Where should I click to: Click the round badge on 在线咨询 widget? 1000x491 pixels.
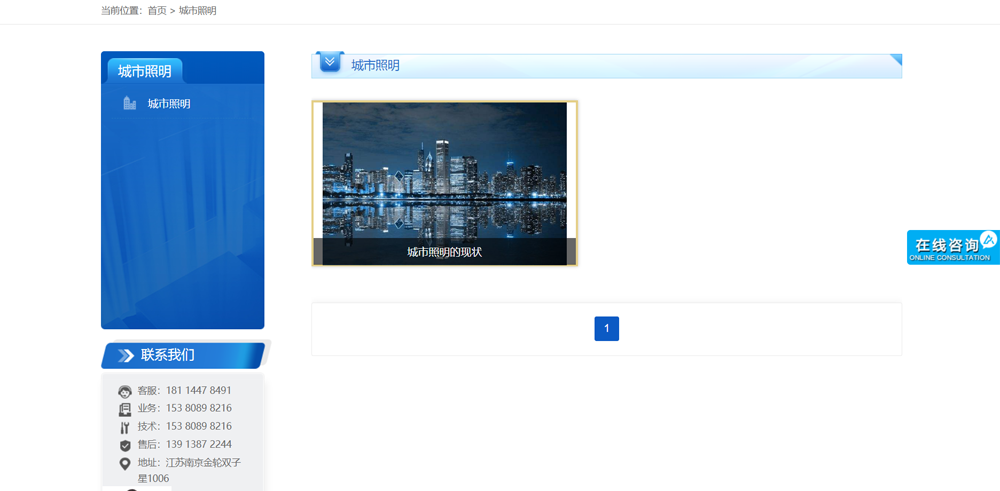tap(988, 240)
